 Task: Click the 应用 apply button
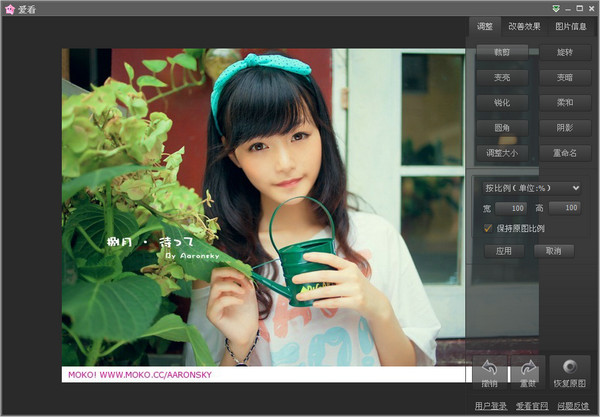tap(504, 251)
